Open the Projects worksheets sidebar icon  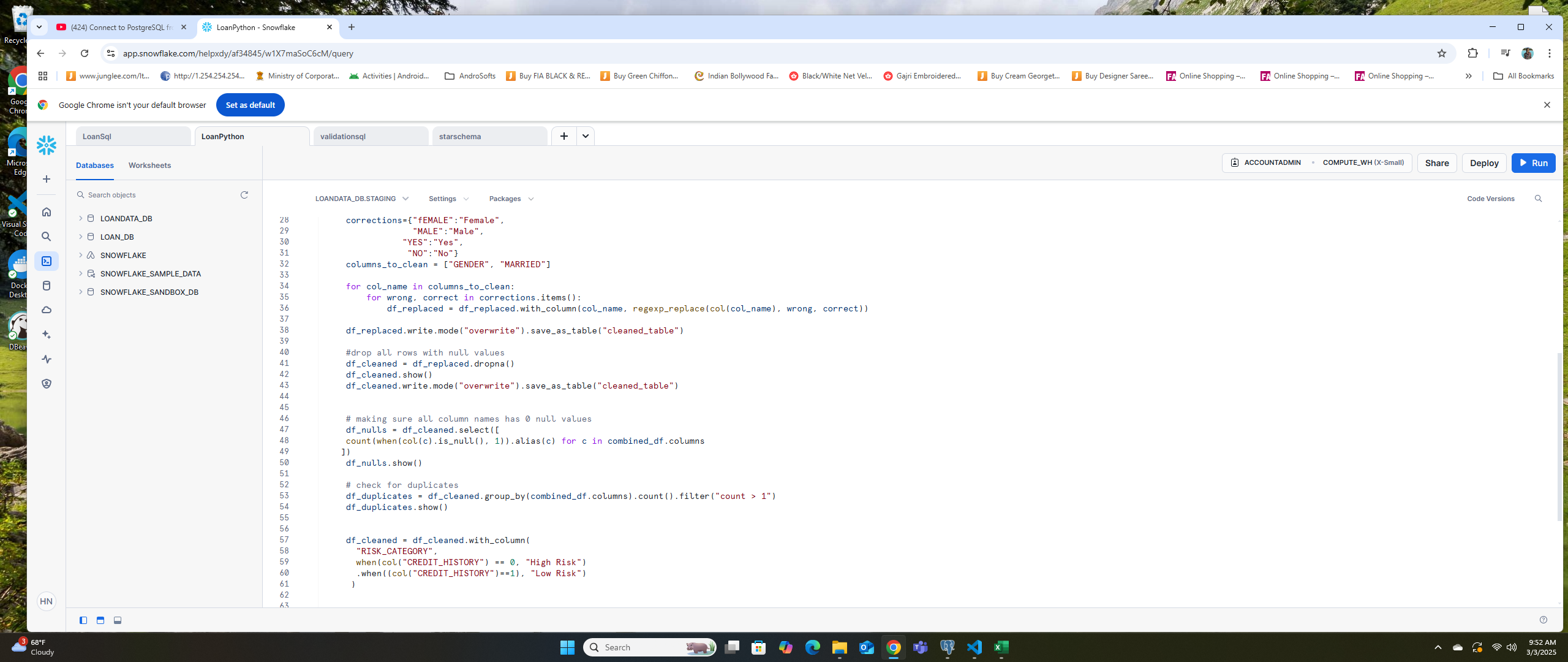coord(47,261)
